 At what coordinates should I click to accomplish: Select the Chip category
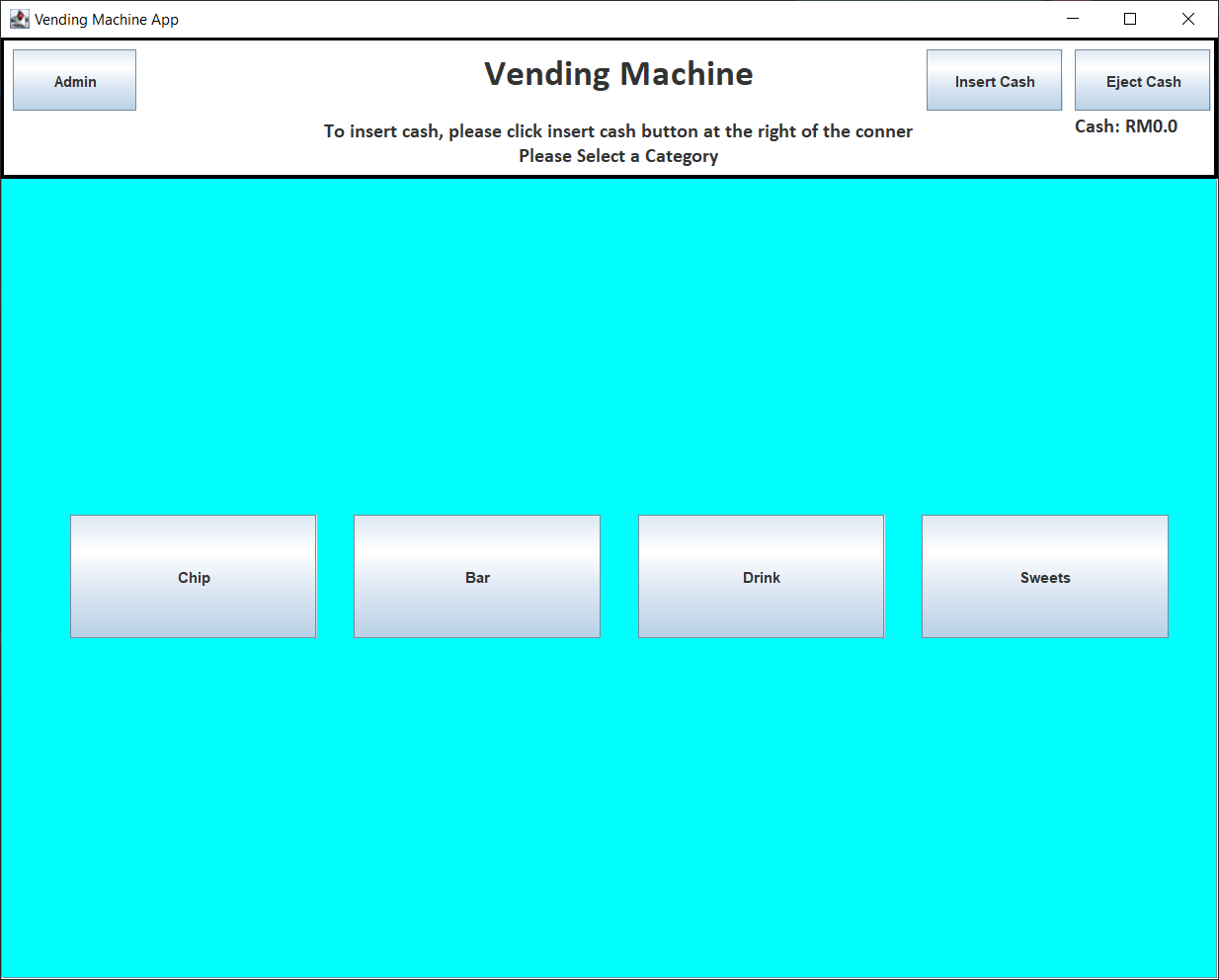coord(194,577)
